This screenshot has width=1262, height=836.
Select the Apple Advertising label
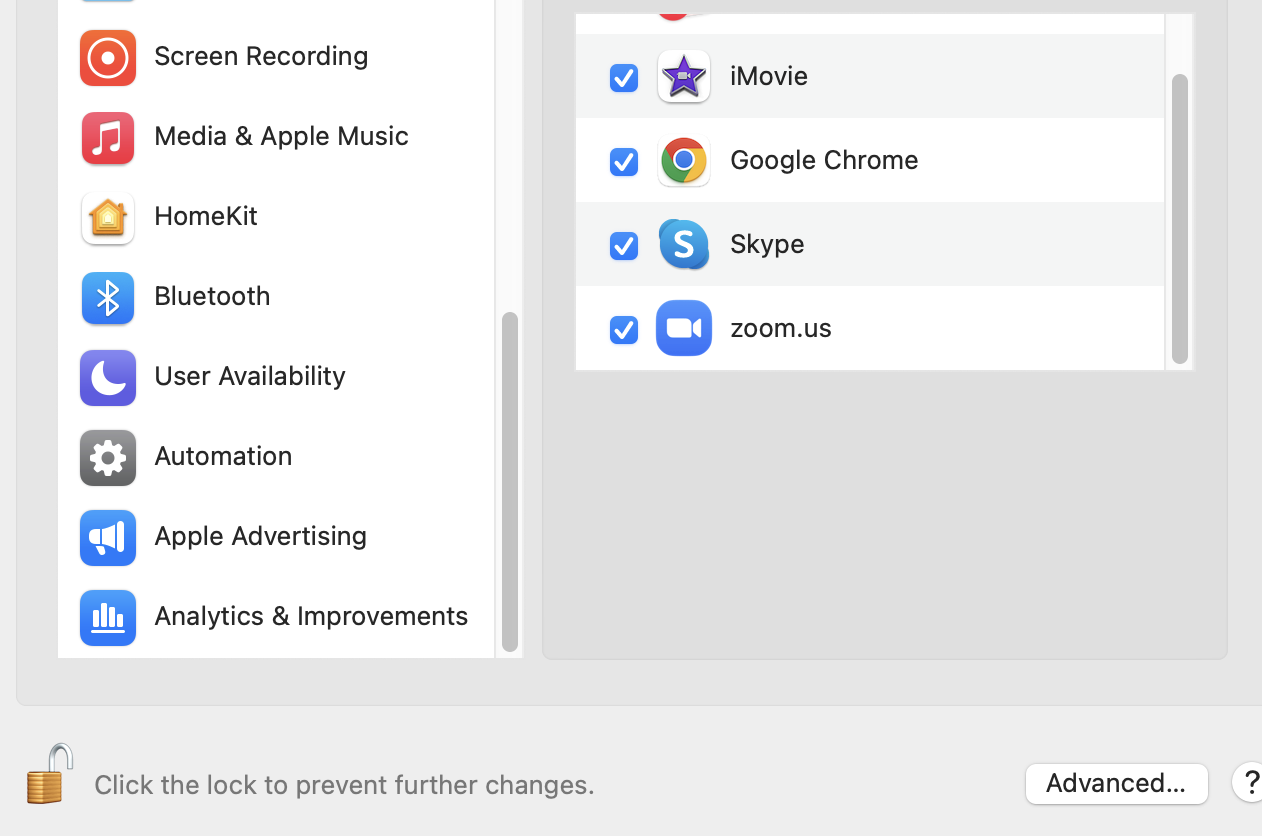coord(260,536)
